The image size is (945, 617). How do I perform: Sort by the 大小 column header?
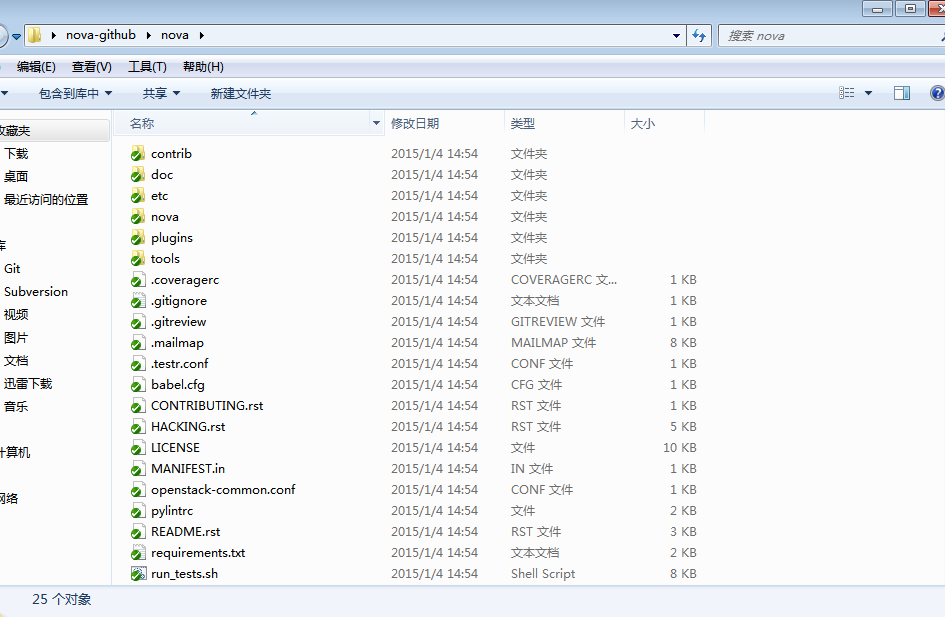tap(642, 123)
